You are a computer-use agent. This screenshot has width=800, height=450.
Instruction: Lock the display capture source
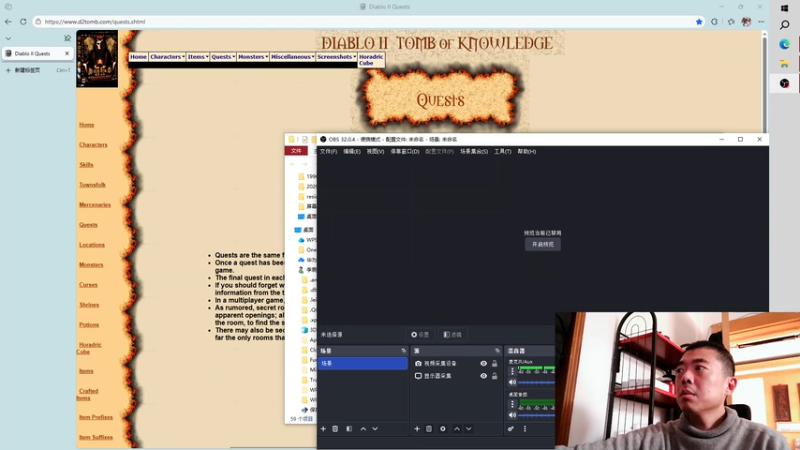tap(494, 376)
